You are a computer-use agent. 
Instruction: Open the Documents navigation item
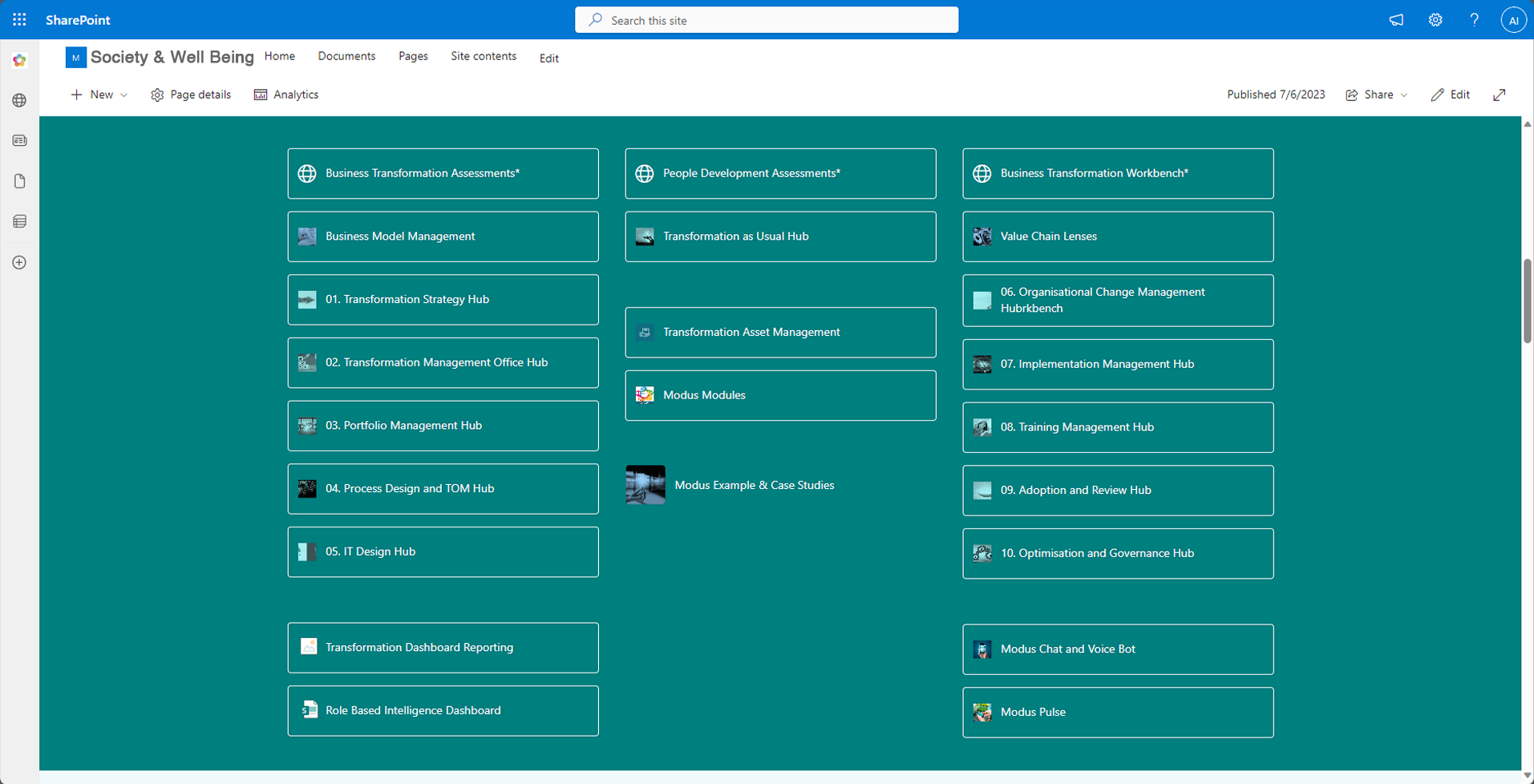(x=346, y=56)
